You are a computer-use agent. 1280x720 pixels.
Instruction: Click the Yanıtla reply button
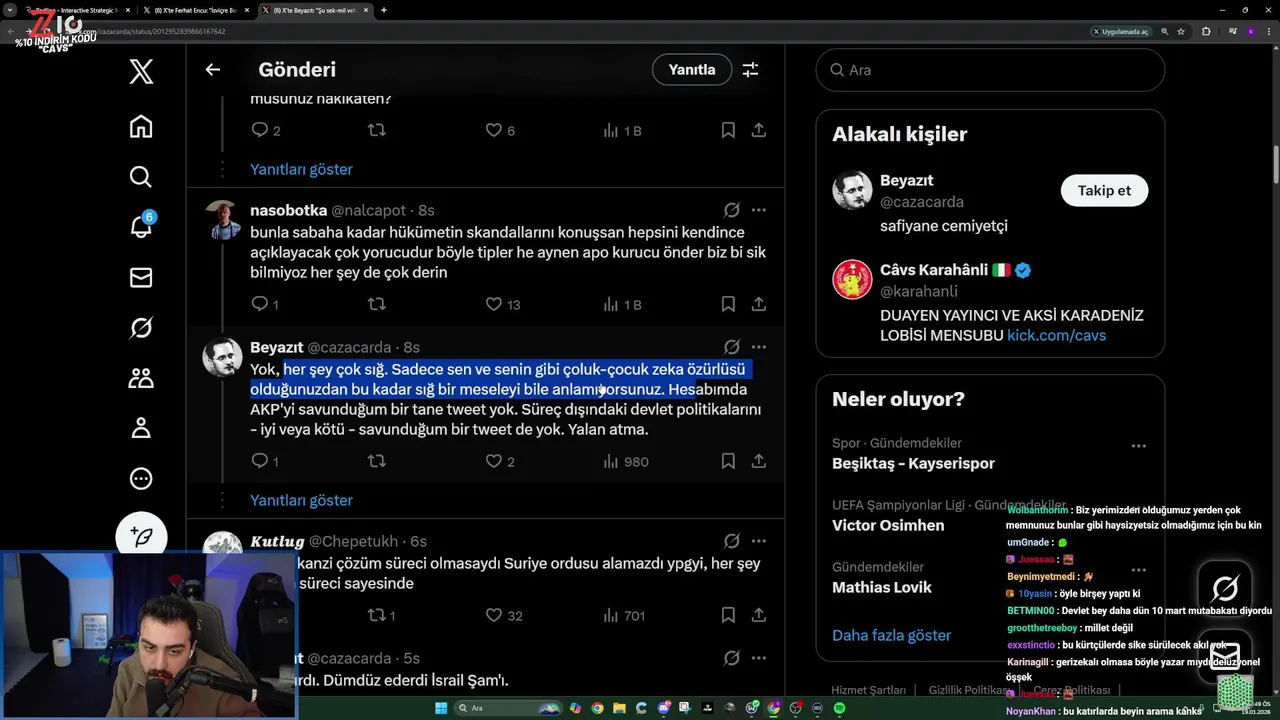point(692,70)
